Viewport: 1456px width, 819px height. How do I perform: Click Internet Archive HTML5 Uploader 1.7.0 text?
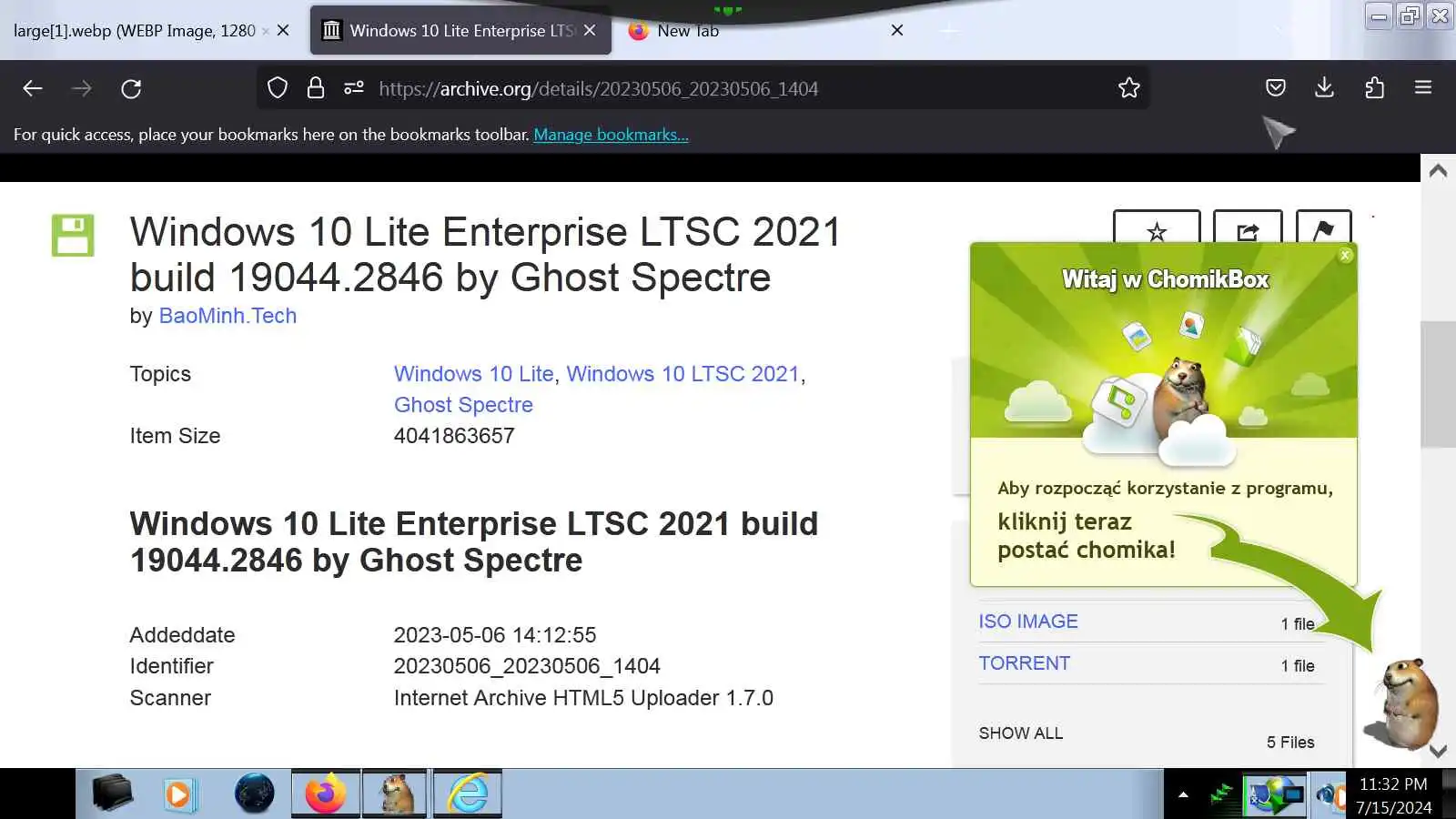point(583,698)
